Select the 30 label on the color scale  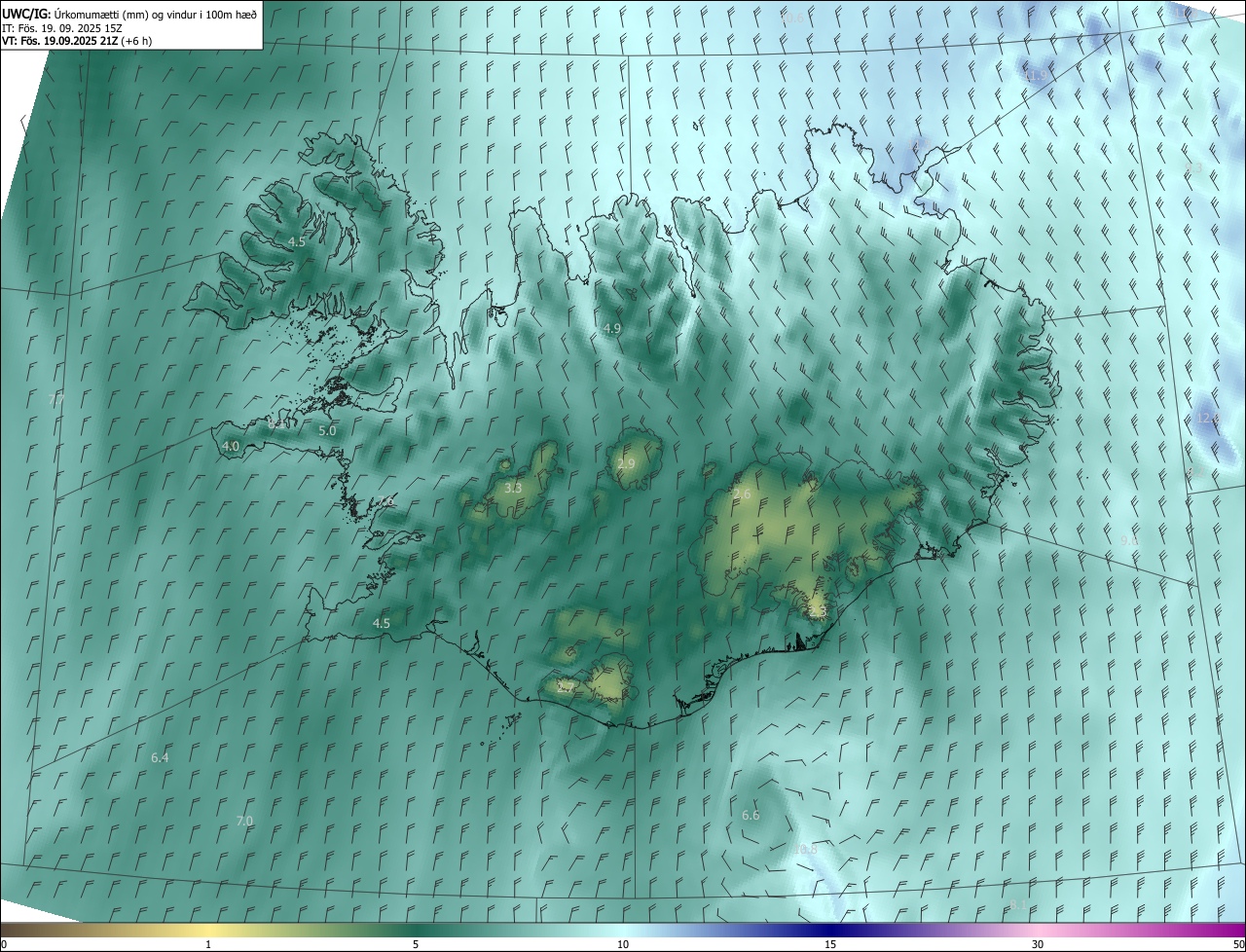[x=1038, y=945]
